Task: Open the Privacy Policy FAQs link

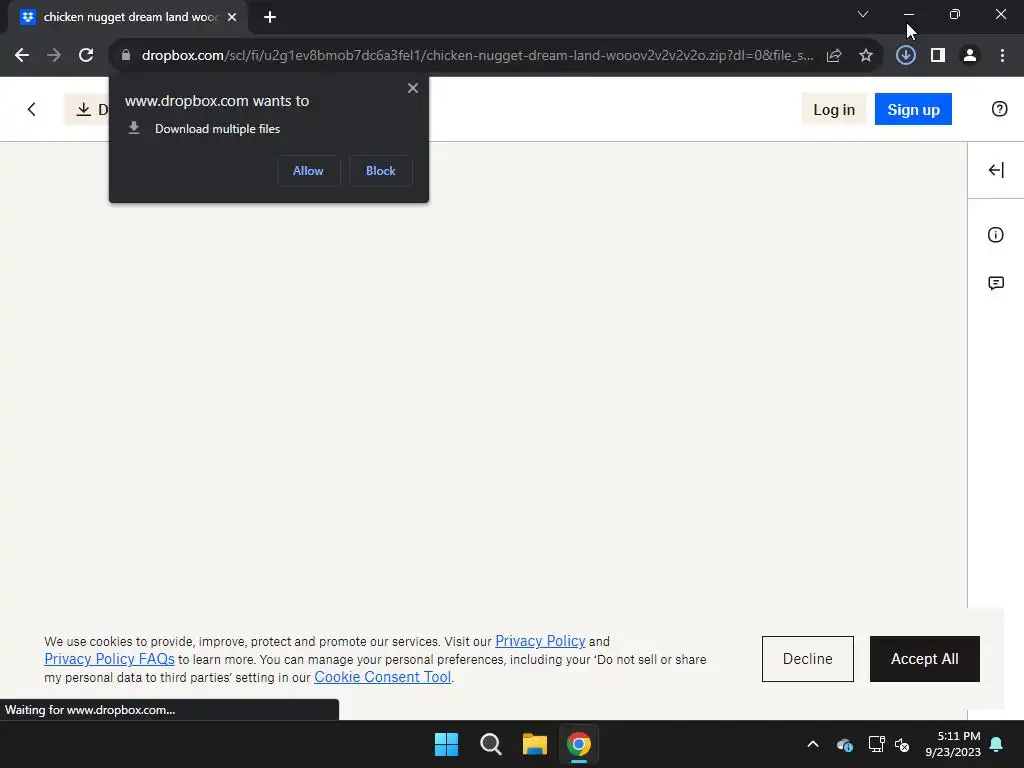Action: pos(109,659)
